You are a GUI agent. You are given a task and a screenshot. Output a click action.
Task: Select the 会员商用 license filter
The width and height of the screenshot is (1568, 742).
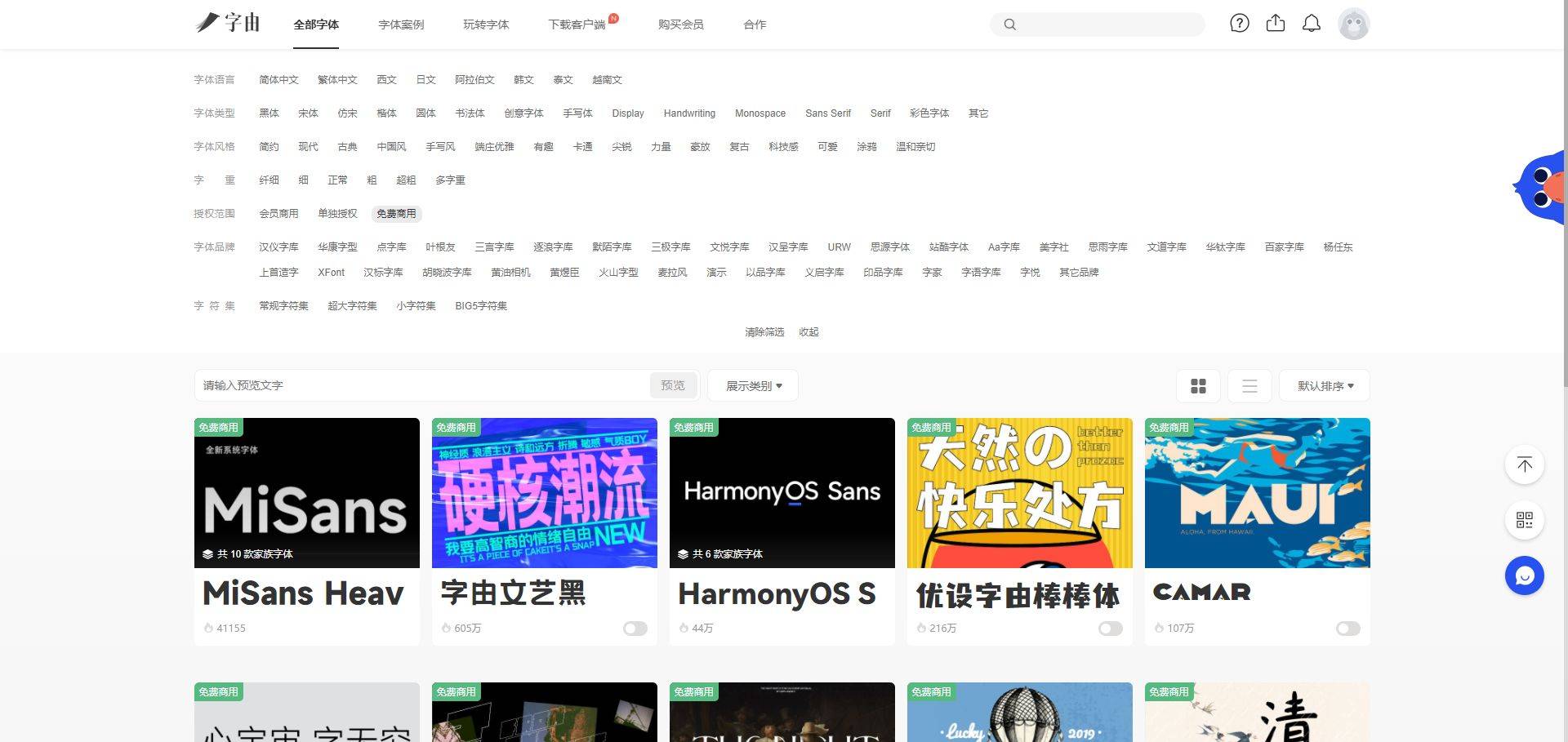point(278,214)
